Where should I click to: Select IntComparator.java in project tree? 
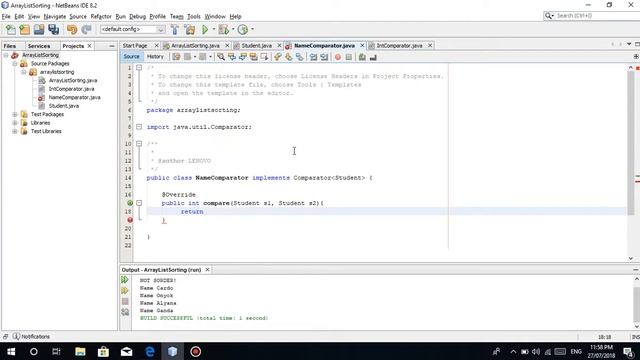(71, 89)
